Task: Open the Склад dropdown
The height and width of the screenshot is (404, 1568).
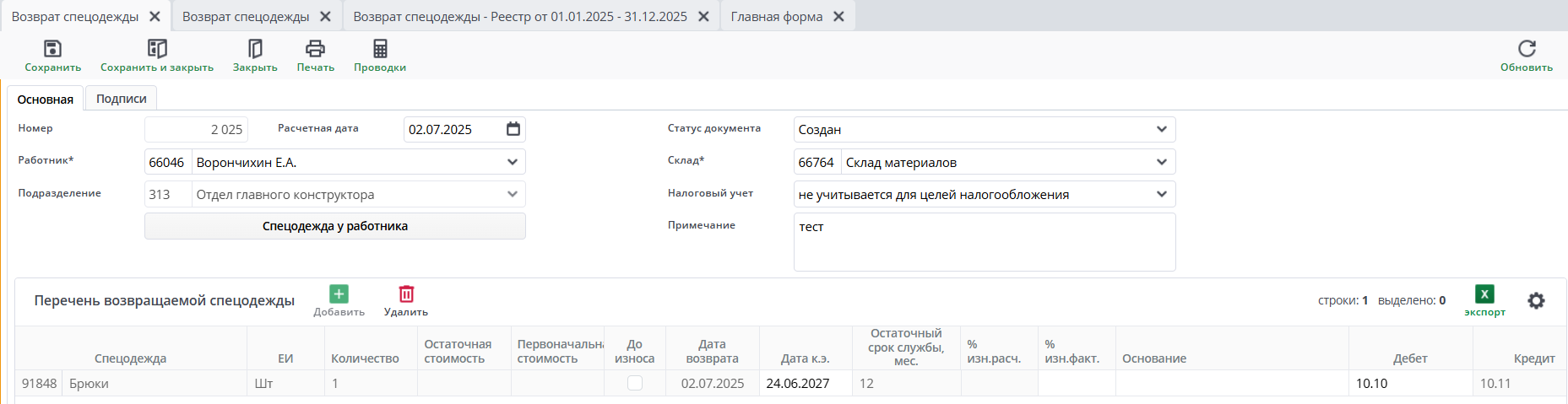Action: click(1161, 162)
